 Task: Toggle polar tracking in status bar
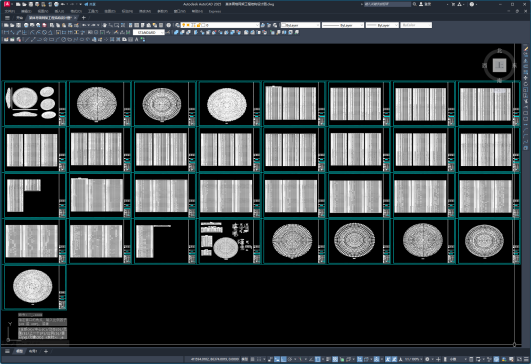click(x=290, y=359)
